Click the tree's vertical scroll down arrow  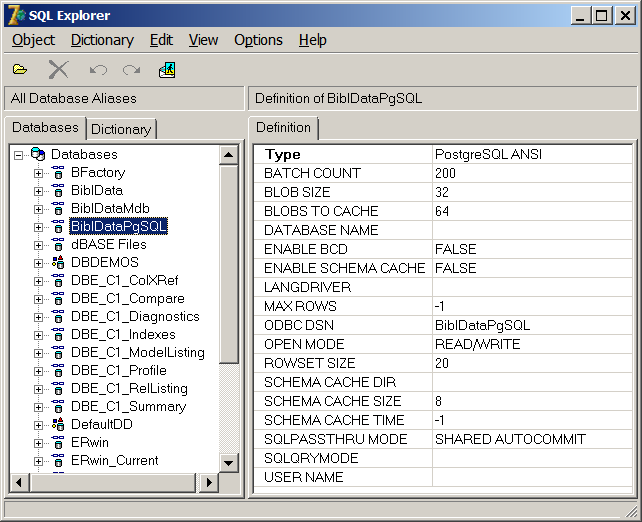click(228, 463)
